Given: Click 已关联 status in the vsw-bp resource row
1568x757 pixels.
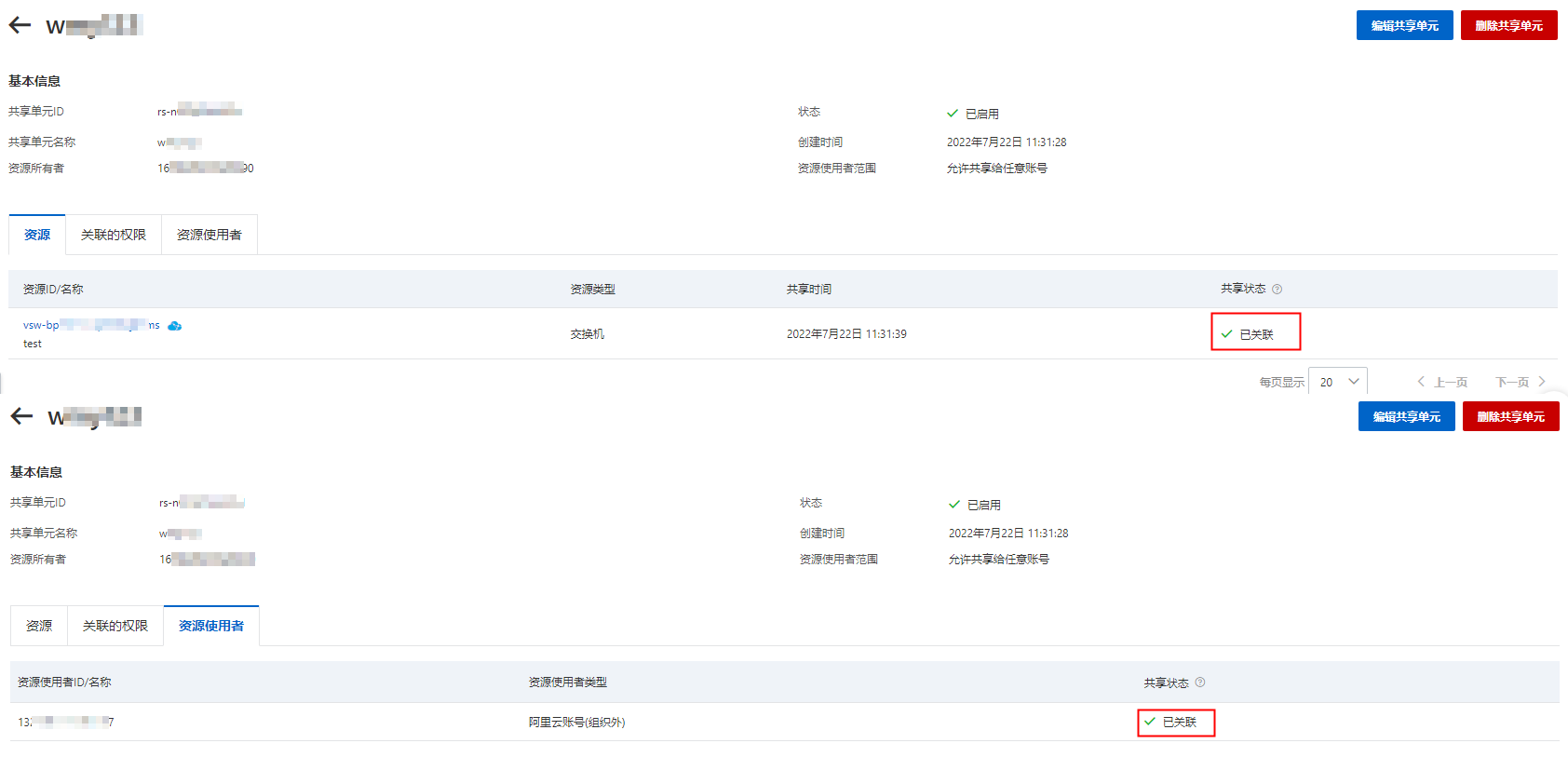Looking at the screenshot, I should coord(1248,334).
